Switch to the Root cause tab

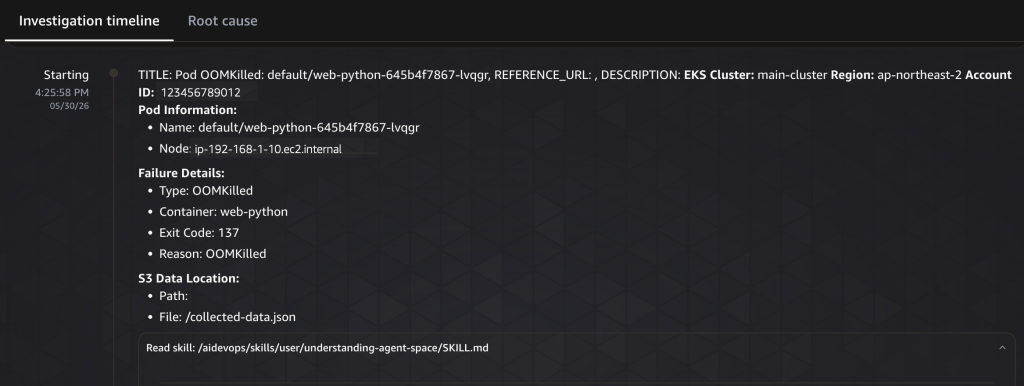coord(222,21)
